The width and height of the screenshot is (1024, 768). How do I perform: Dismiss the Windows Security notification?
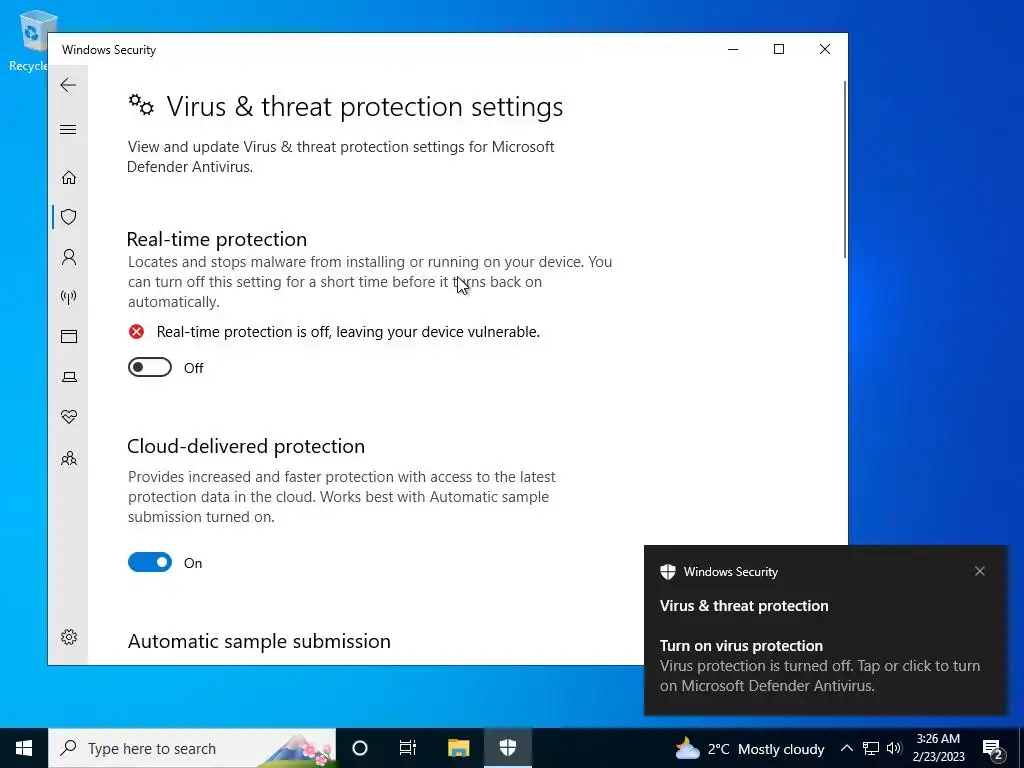click(980, 571)
